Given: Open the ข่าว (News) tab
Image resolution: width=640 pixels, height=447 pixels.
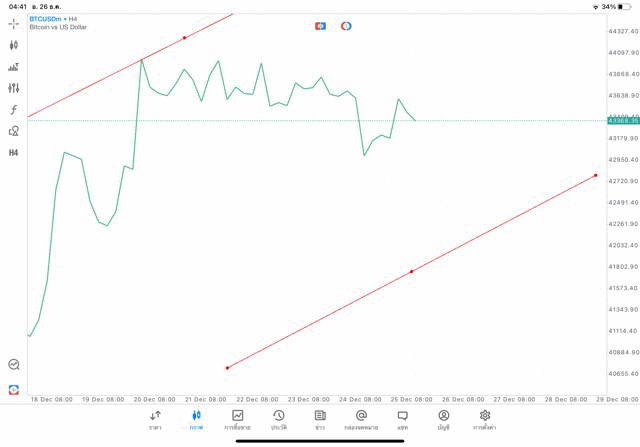Looking at the screenshot, I should coord(320,419).
